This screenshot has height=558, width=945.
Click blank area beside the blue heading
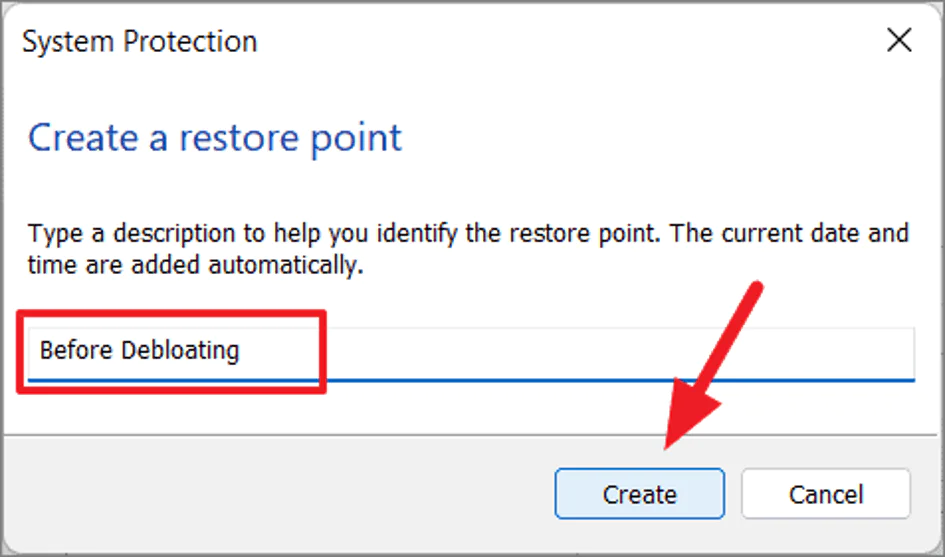tap(650, 137)
